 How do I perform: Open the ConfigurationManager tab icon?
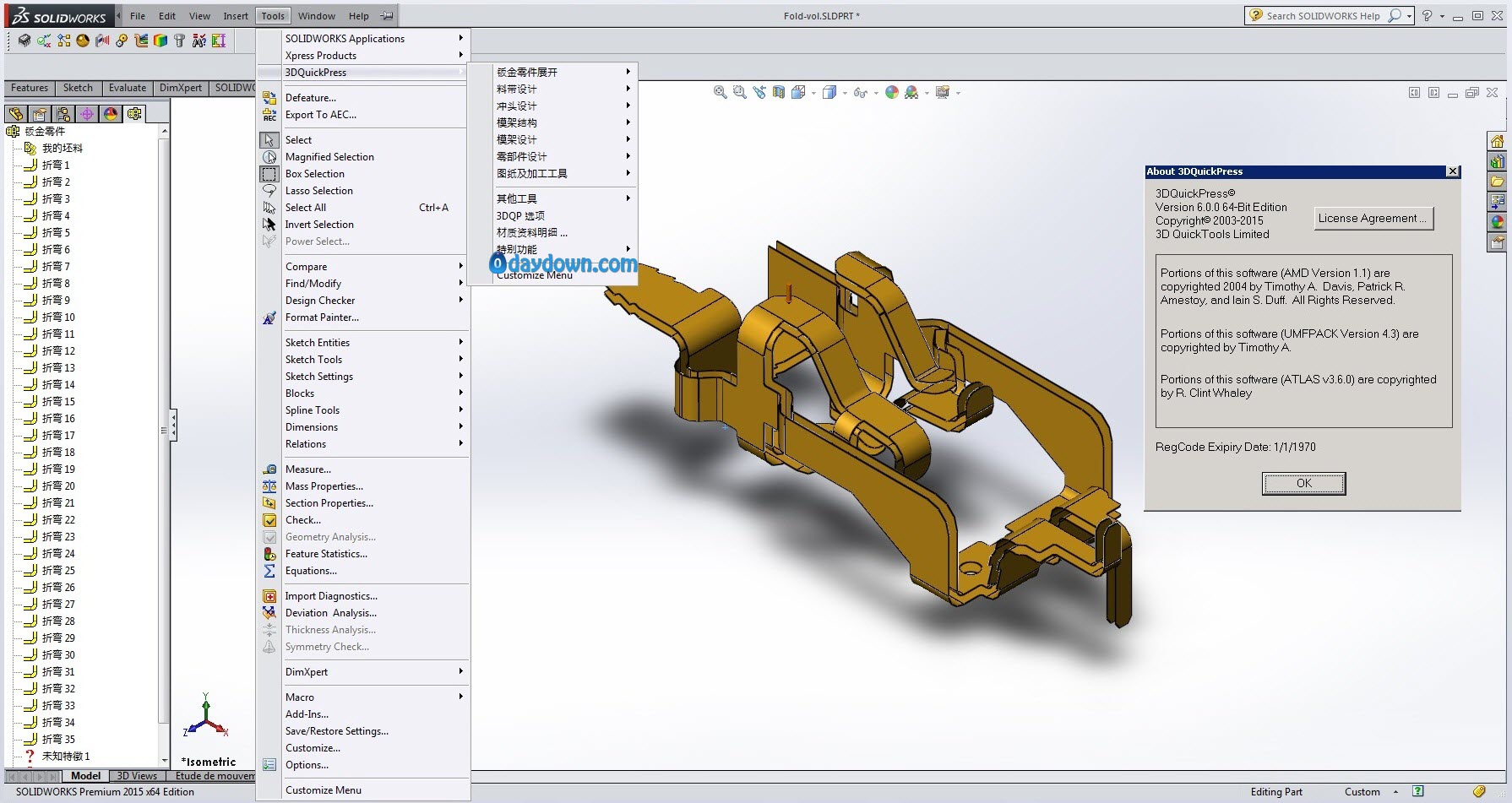tap(63, 113)
